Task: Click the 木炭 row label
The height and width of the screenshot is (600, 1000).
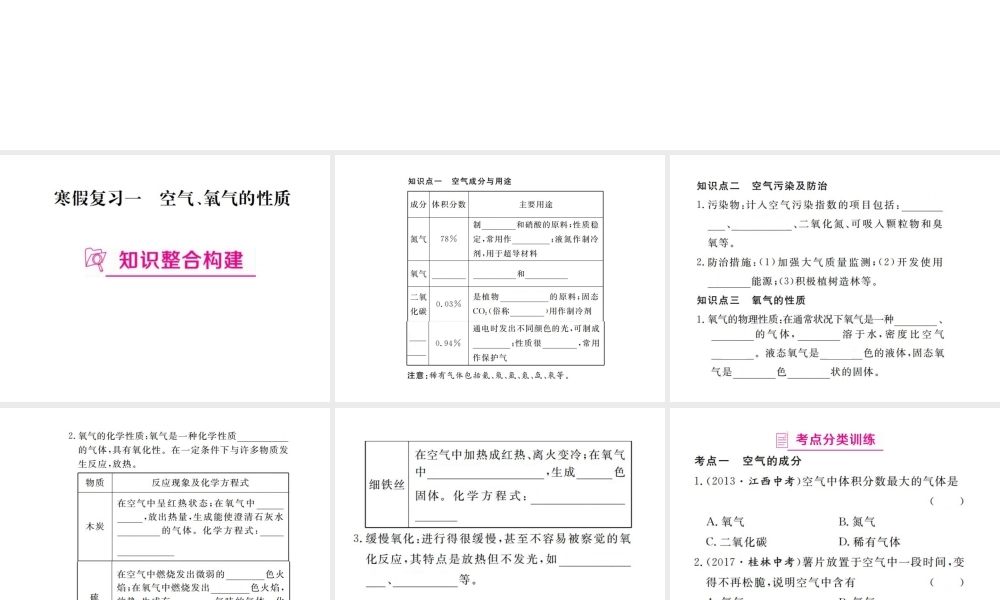Action: tap(95, 527)
